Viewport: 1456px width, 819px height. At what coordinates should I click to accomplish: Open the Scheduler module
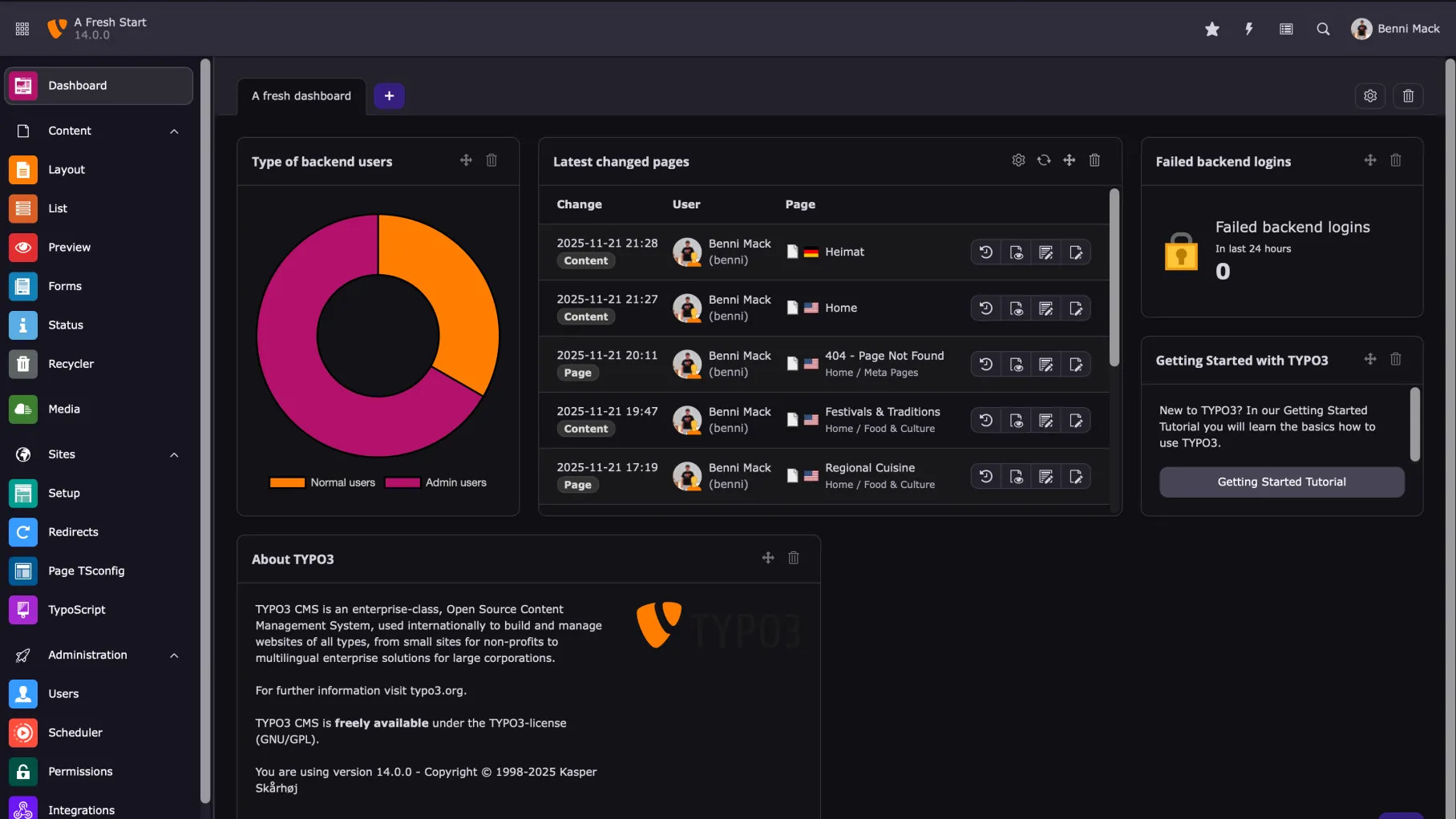pyautogui.click(x=75, y=732)
